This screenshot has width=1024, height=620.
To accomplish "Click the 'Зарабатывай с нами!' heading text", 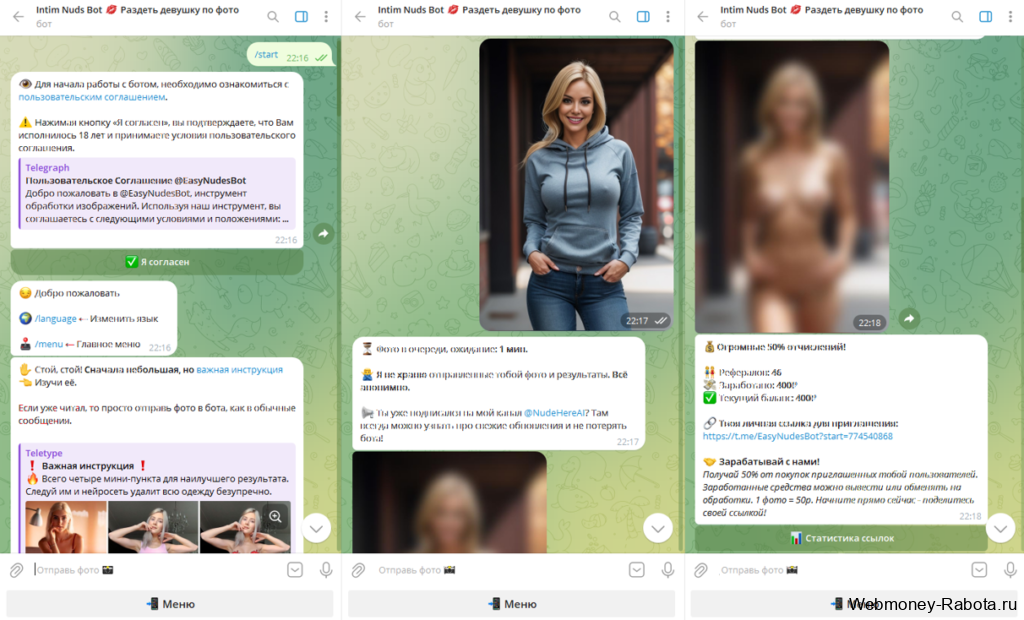I will pos(769,461).
